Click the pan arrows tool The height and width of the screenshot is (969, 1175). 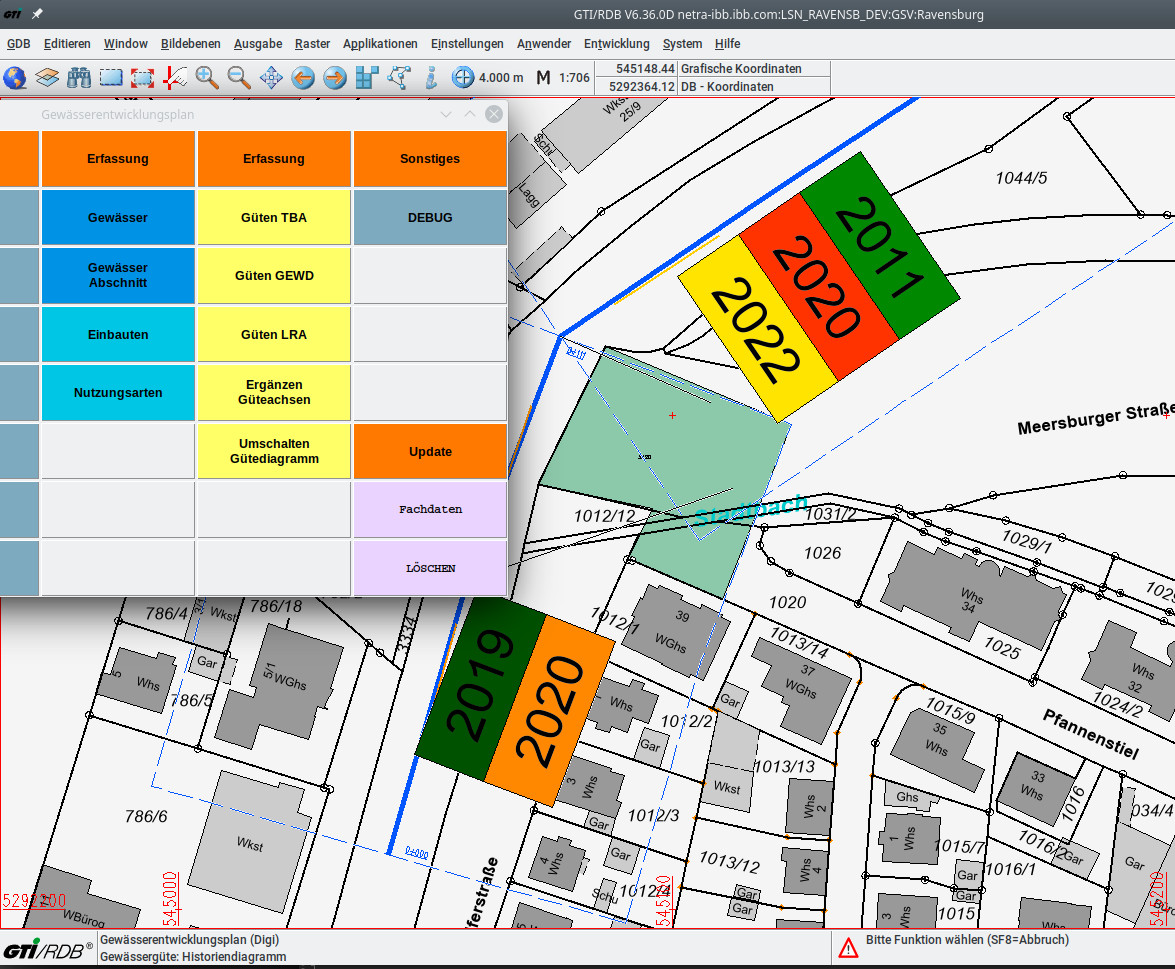click(x=271, y=77)
